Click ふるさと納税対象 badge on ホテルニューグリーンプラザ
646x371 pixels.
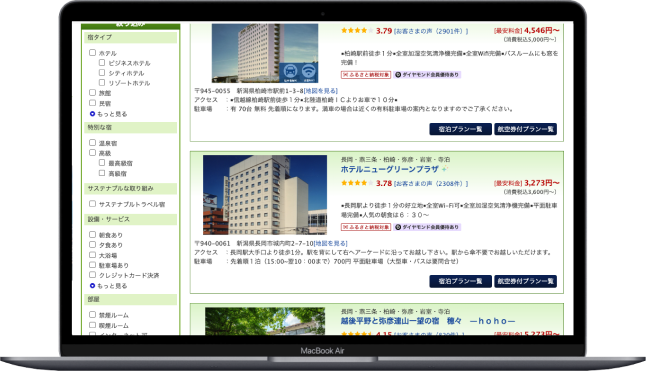click(x=366, y=227)
